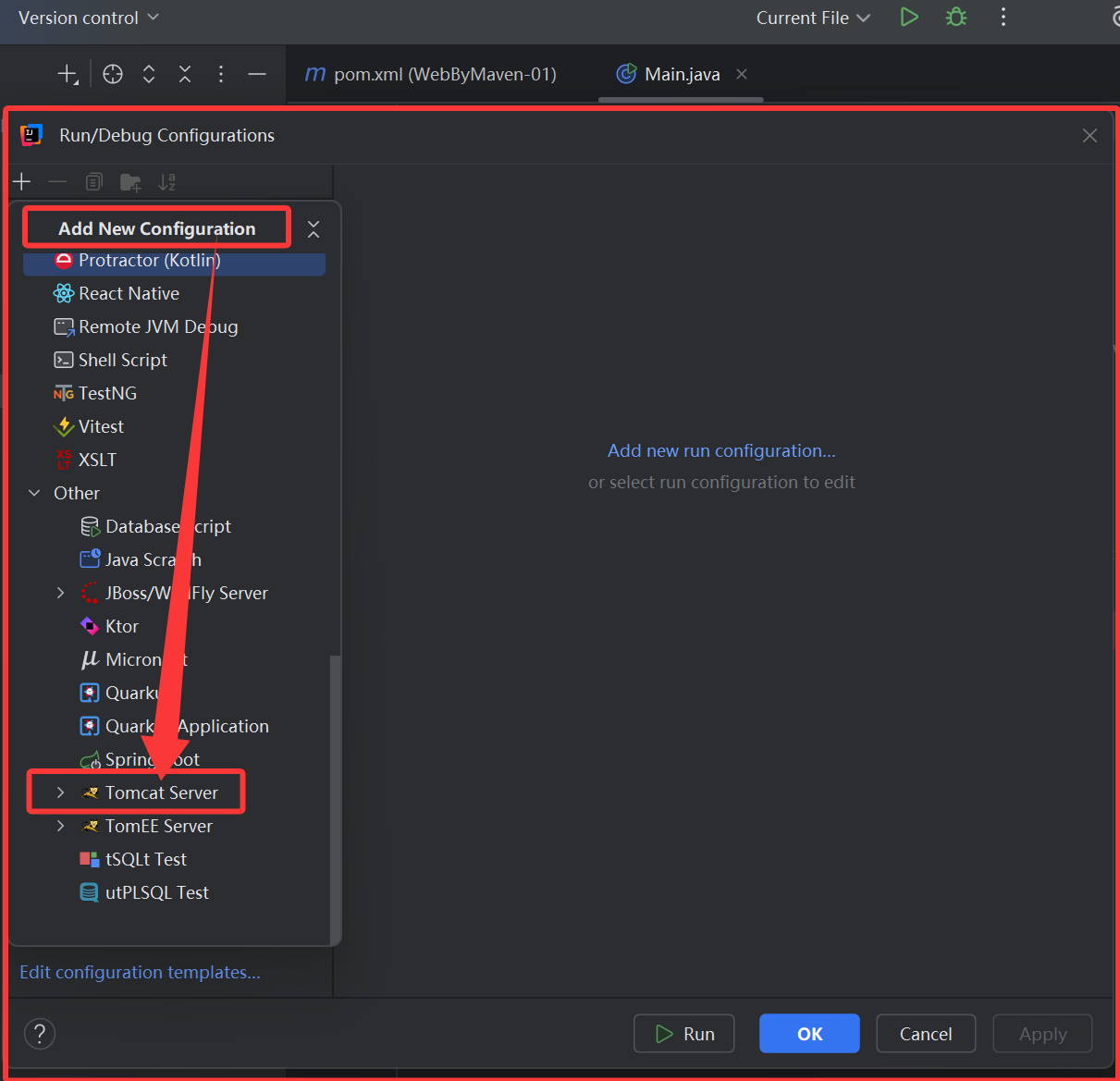The width and height of the screenshot is (1120, 1081).
Task: Click the green Run icon in main toolbar
Action: (x=909, y=18)
